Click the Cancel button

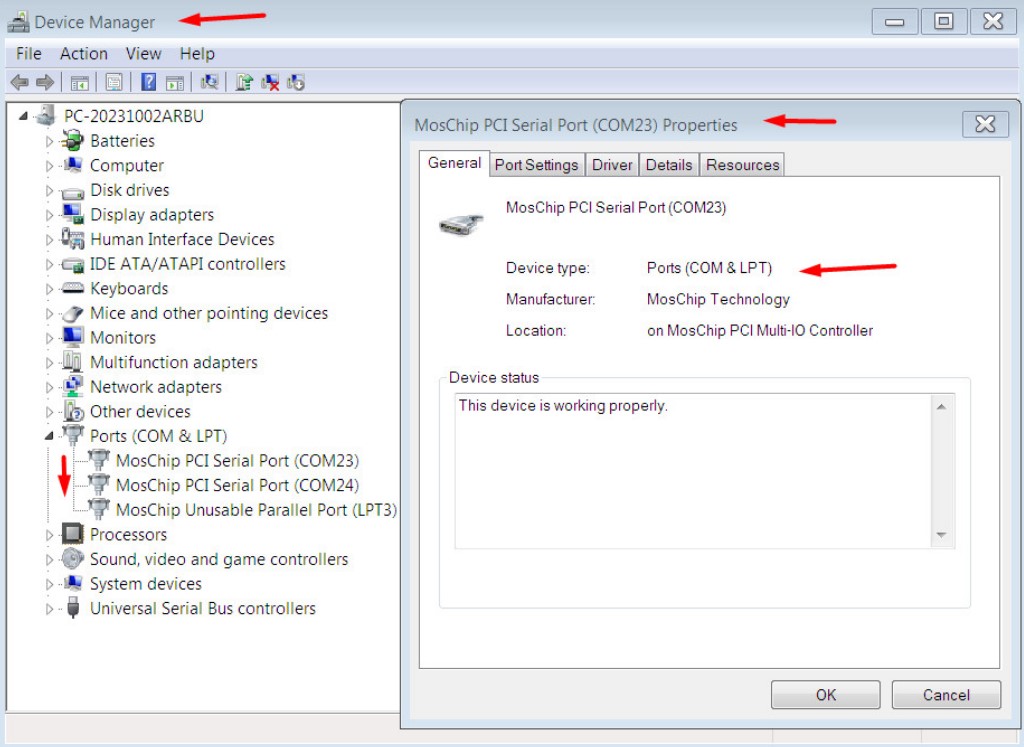(946, 695)
